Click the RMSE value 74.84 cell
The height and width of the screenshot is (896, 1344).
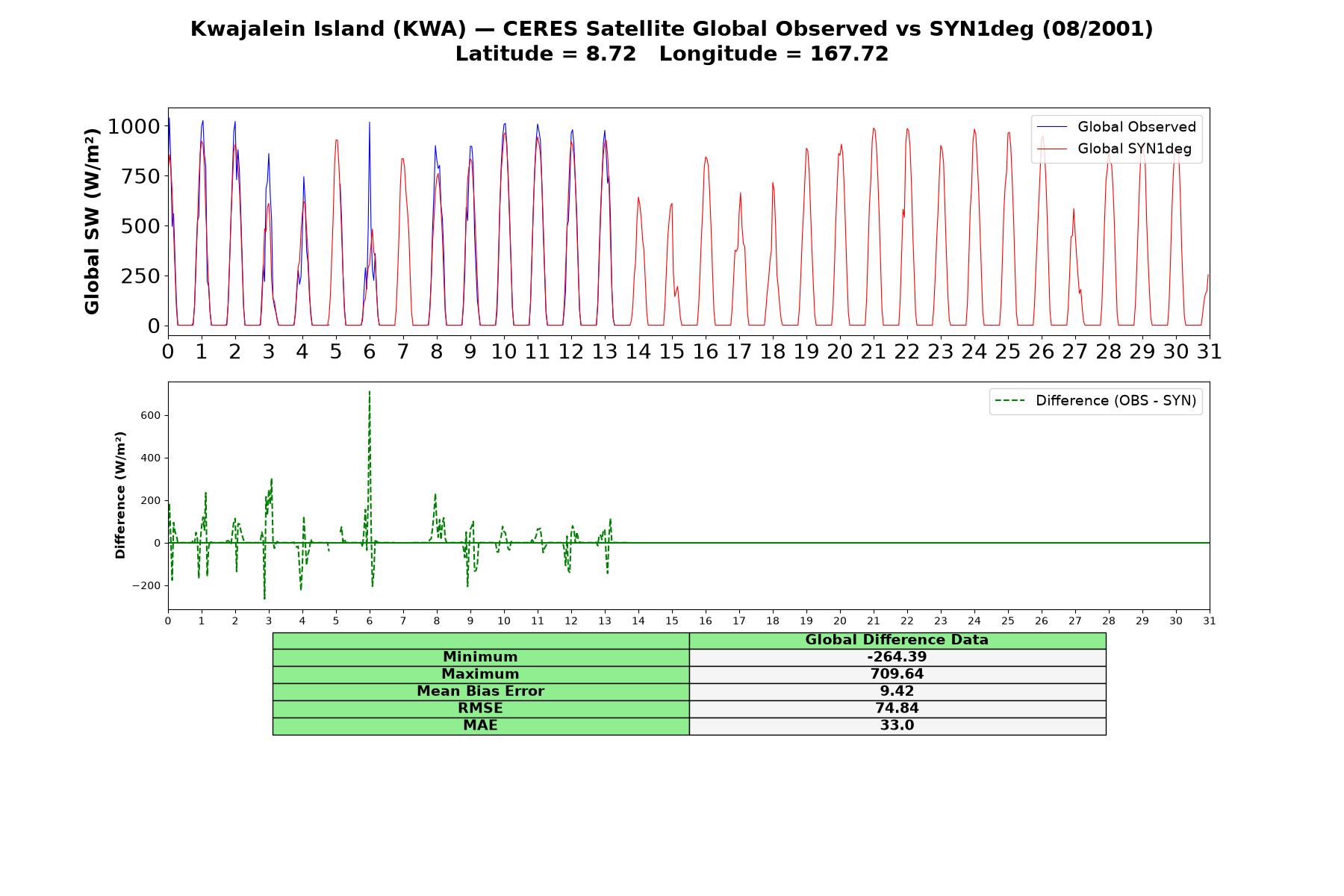897,709
